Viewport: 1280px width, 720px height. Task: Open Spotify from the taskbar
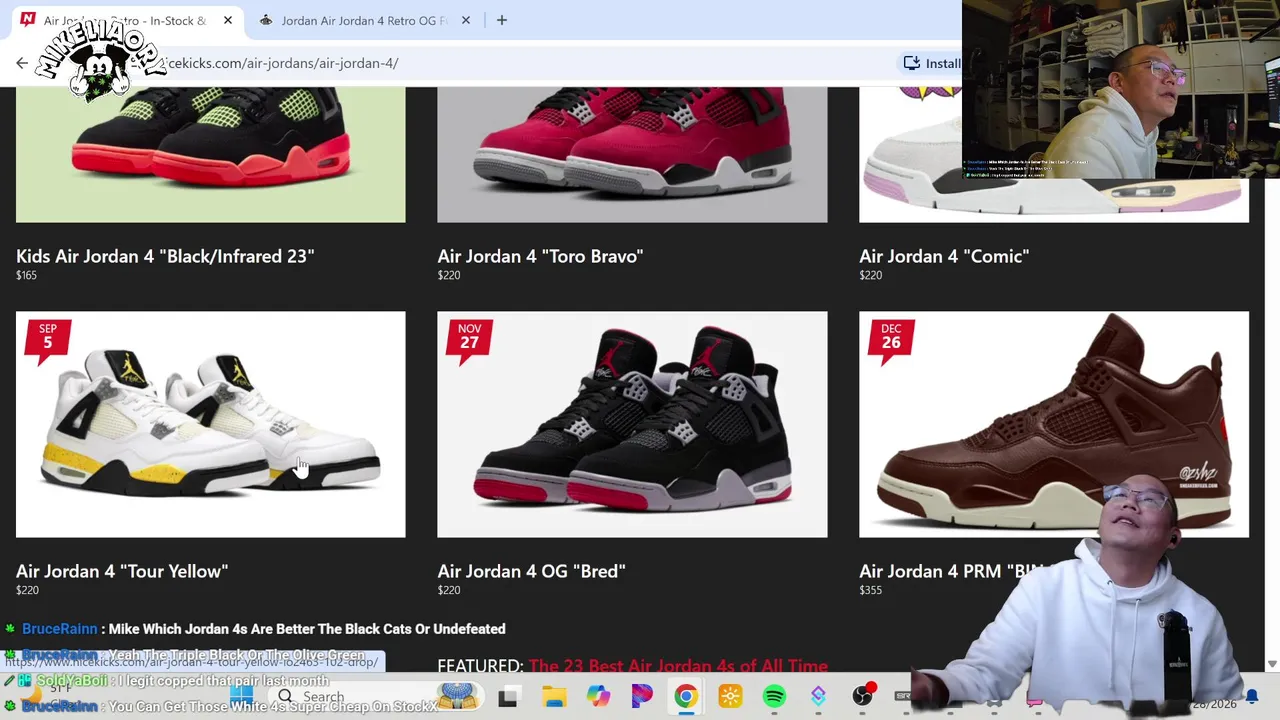pyautogui.click(x=774, y=697)
